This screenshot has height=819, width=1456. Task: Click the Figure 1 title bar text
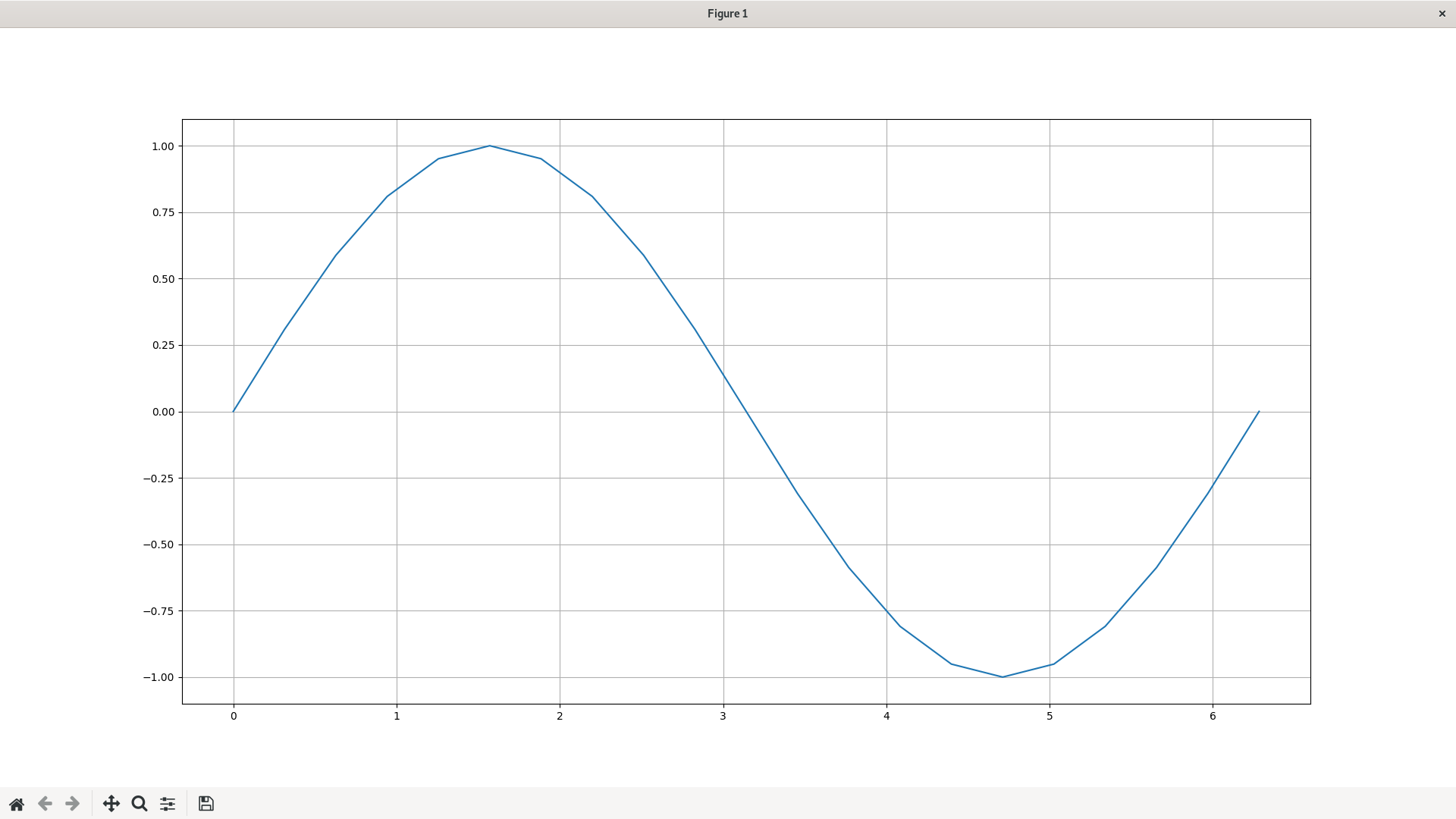727,14
